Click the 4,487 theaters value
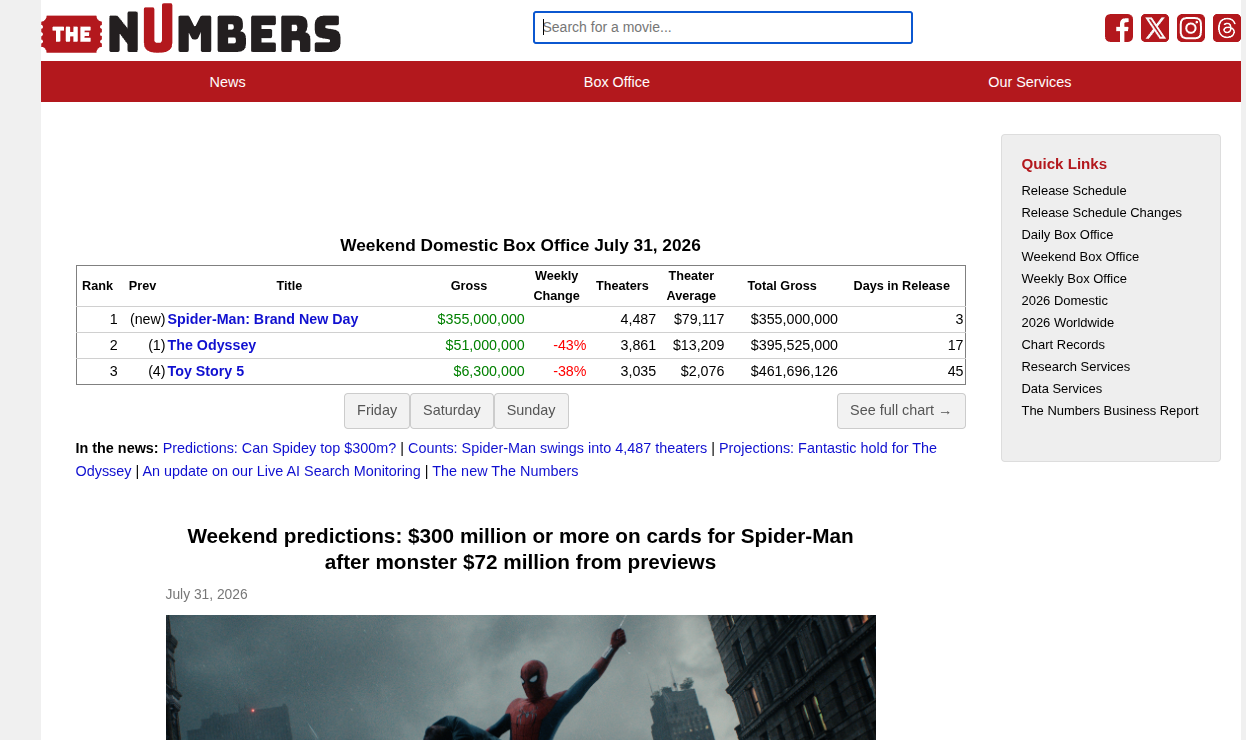 tap(638, 319)
